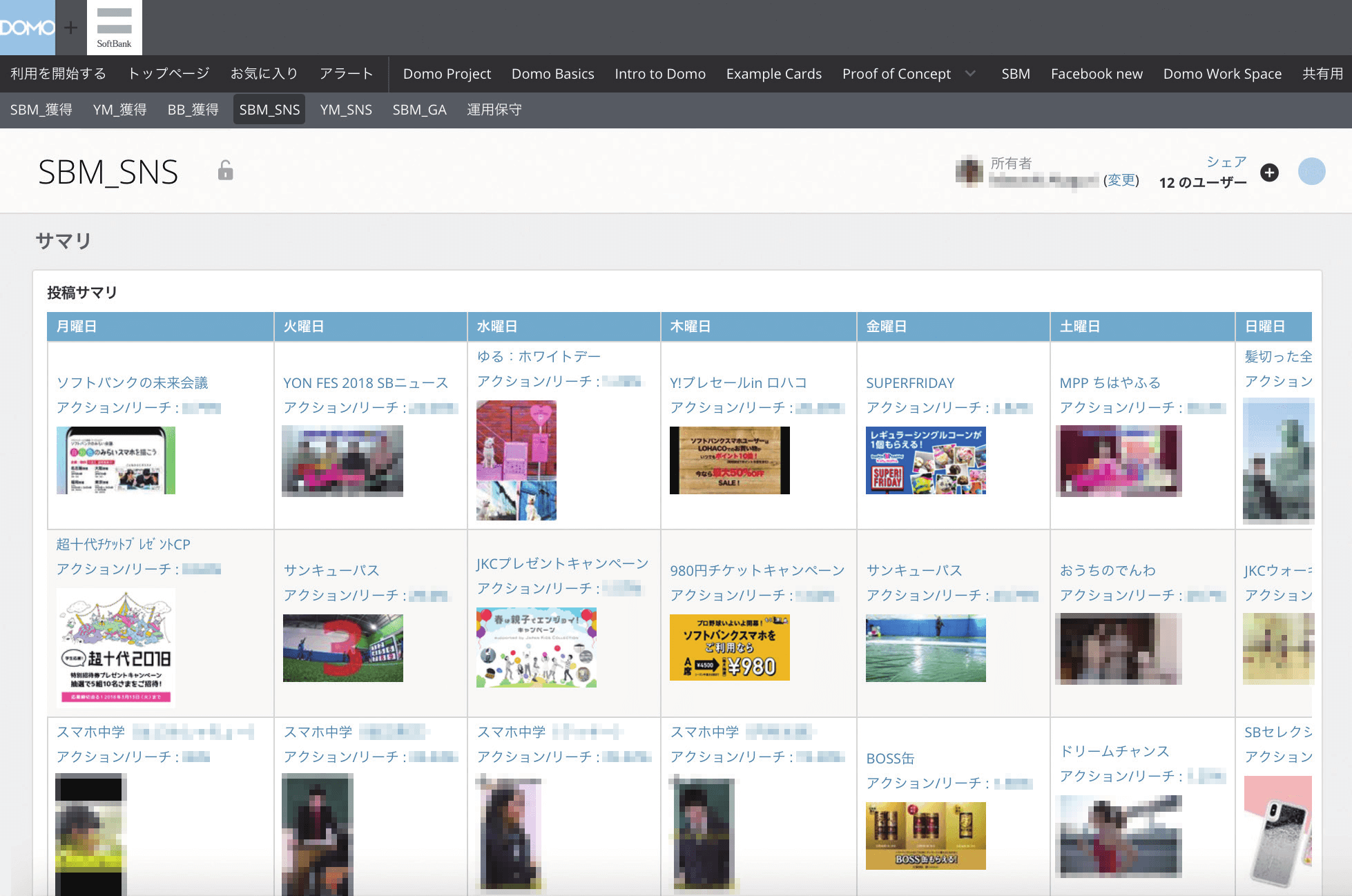Open アラート in the navigation bar
The image size is (1352, 896).
[x=346, y=73]
